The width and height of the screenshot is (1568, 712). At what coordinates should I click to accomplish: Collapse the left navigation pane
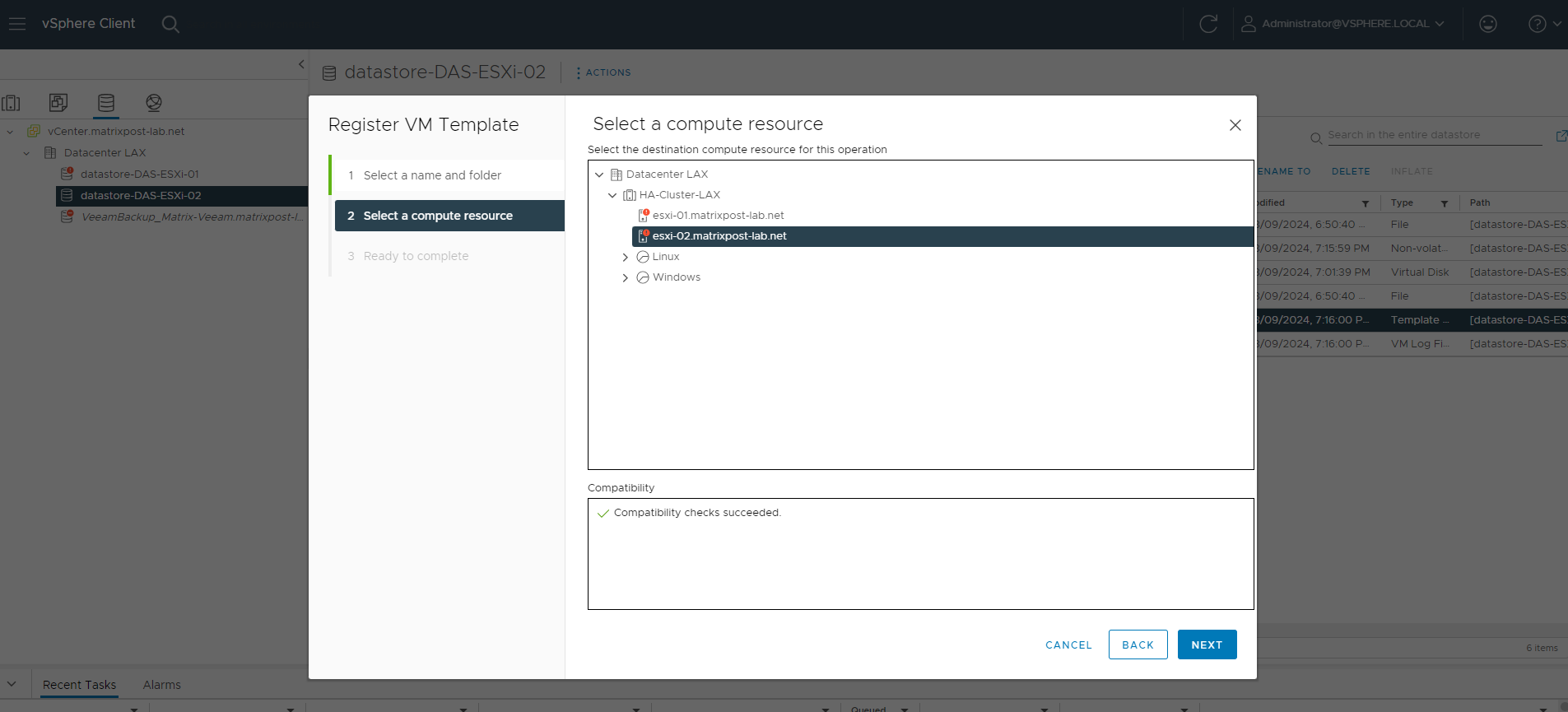[301, 64]
